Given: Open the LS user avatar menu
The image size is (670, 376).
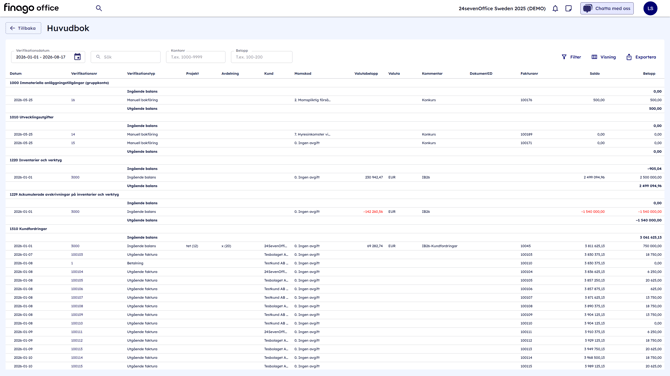Looking at the screenshot, I should pos(650,8).
